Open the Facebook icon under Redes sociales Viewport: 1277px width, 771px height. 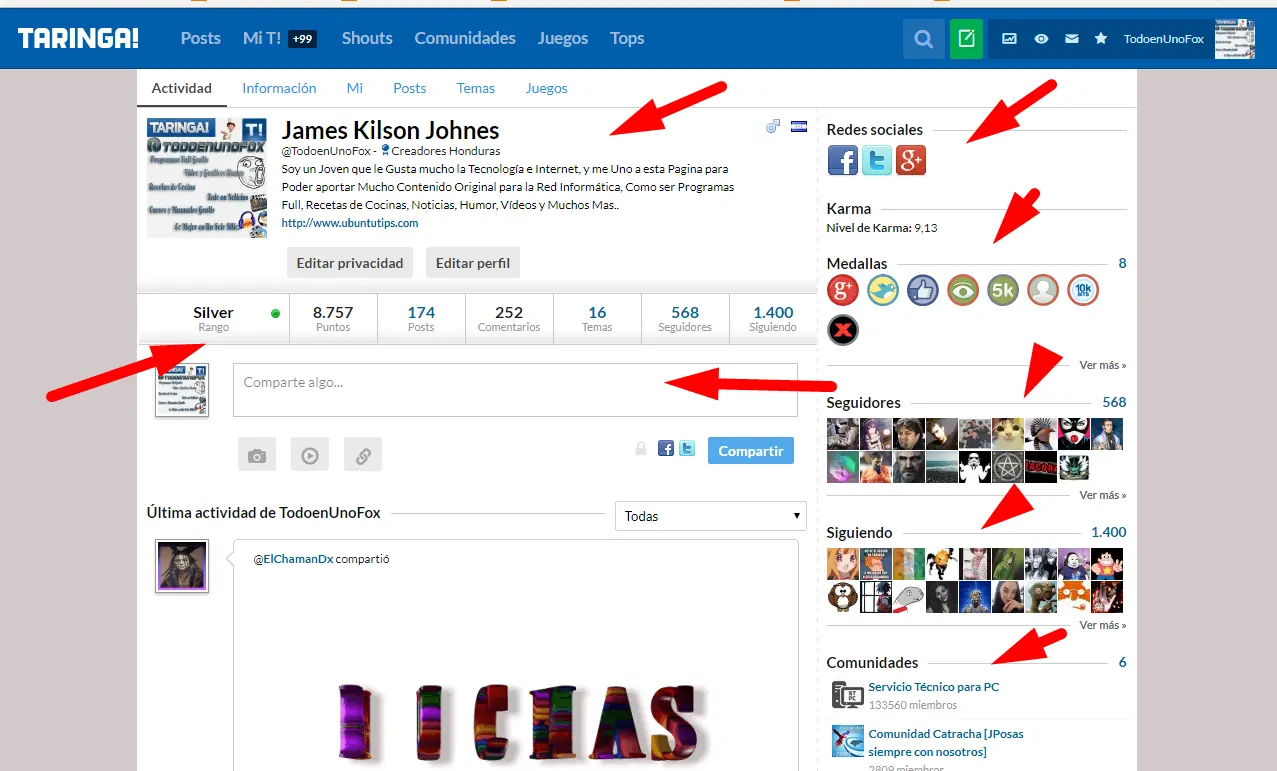[843, 160]
